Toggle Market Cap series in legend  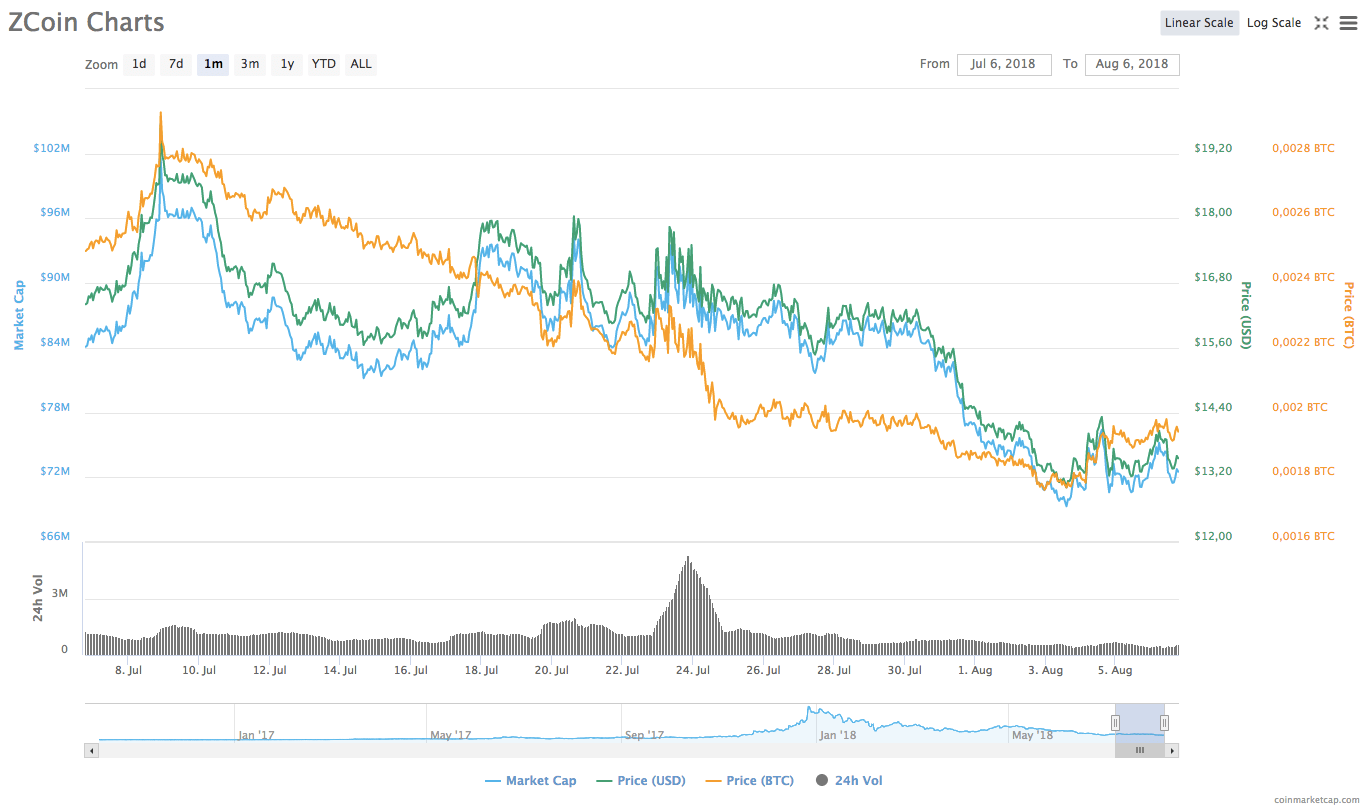(530, 781)
